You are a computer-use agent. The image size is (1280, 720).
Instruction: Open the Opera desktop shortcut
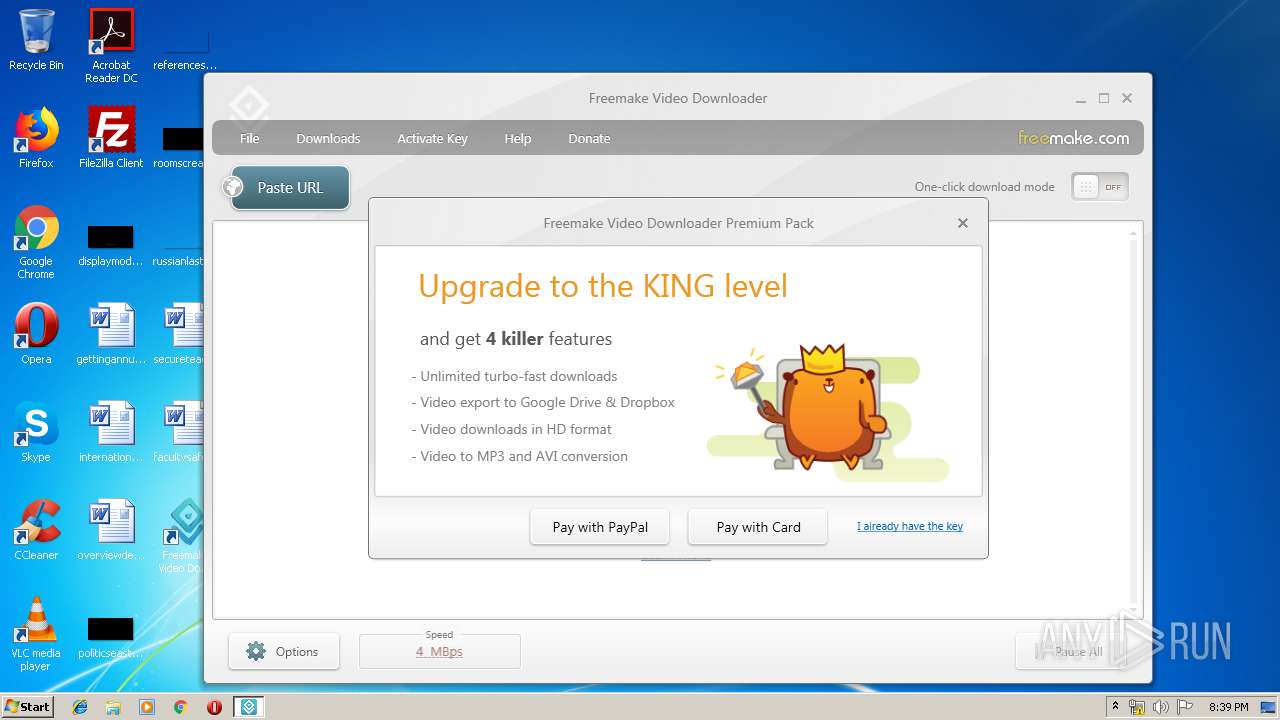pyautogui.click(x=36, y=334)
